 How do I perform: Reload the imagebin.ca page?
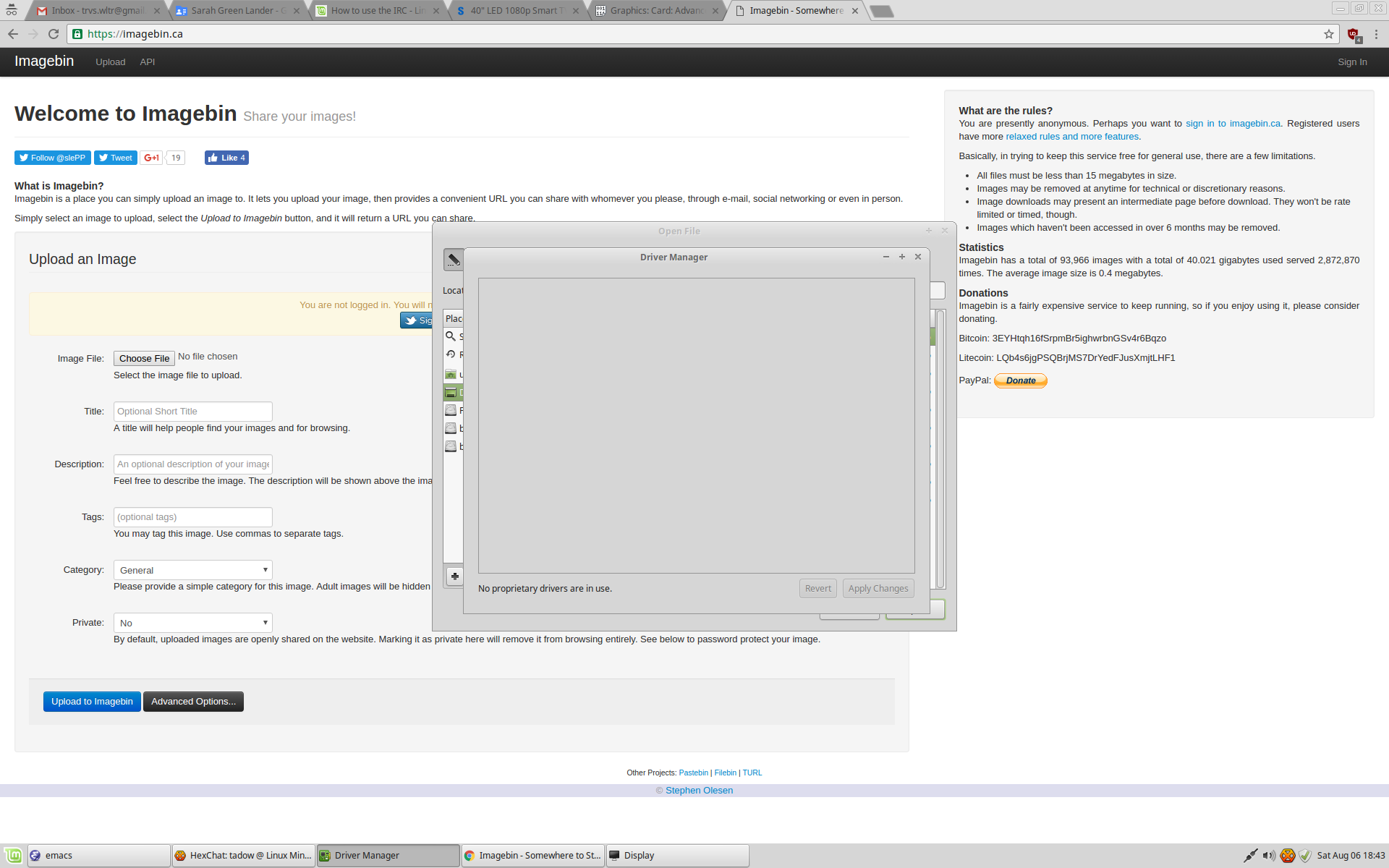click(x=54, y=34)
